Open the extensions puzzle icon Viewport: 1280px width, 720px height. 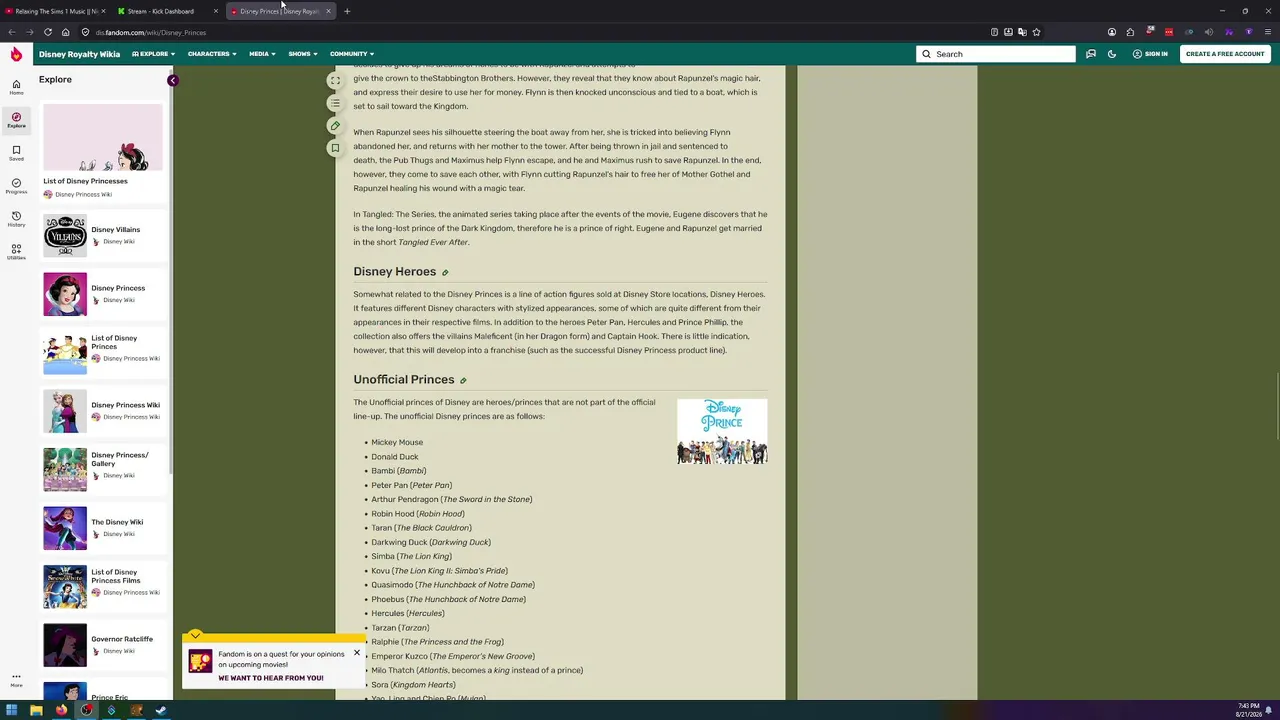pyautogui.click(x=1130, y=32)
